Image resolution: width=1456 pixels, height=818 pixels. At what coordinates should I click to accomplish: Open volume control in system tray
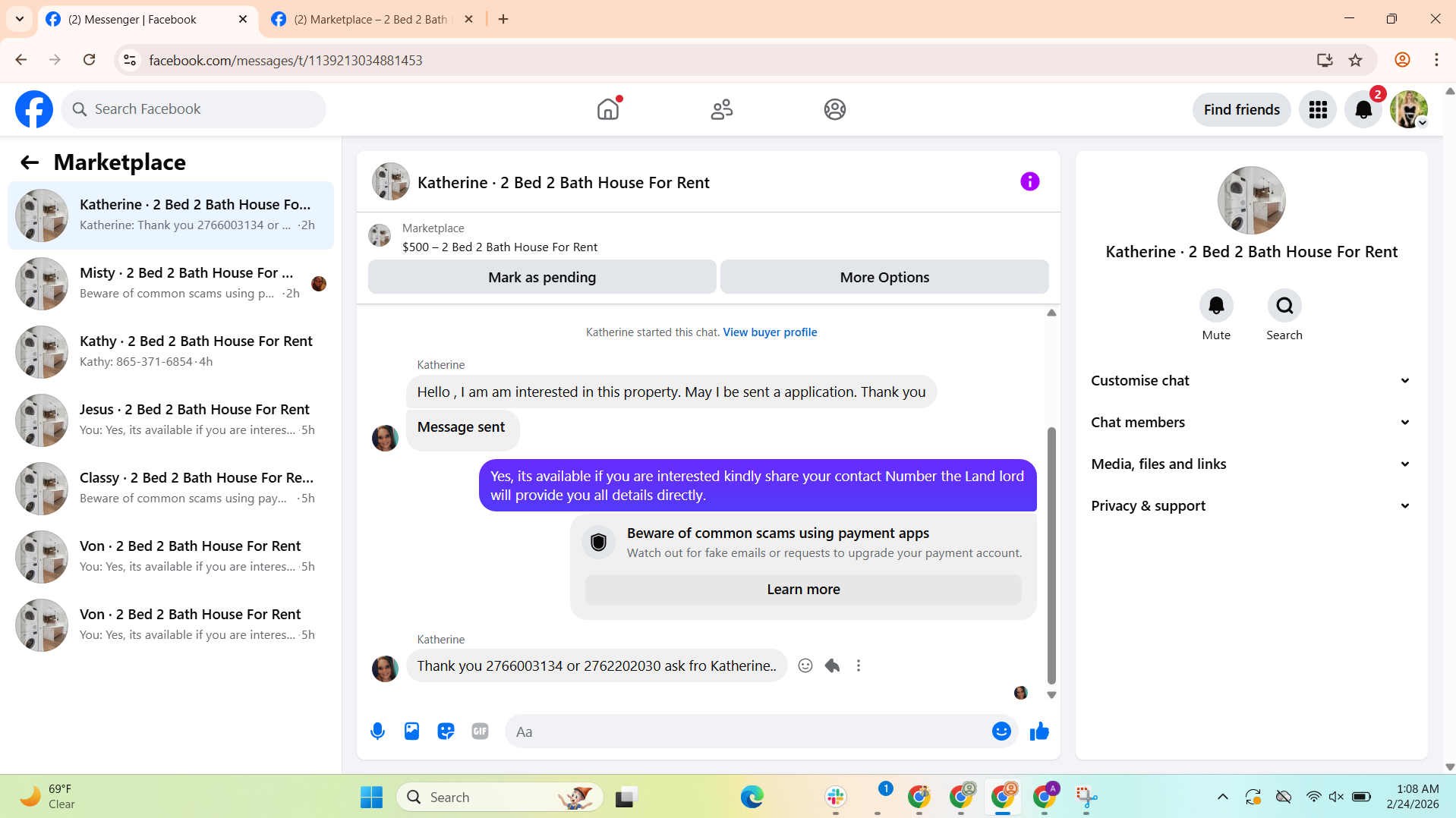[x=1337, y=797]
